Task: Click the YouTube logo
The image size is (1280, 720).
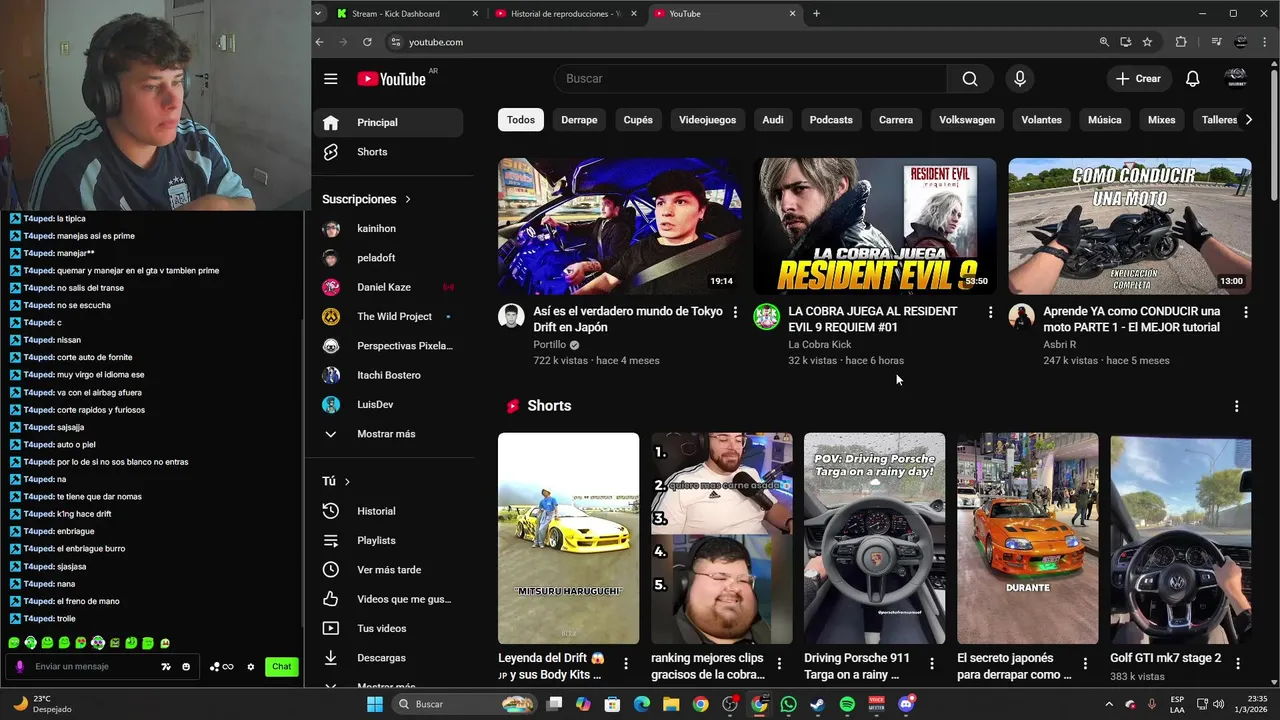Action: point(391,79)
